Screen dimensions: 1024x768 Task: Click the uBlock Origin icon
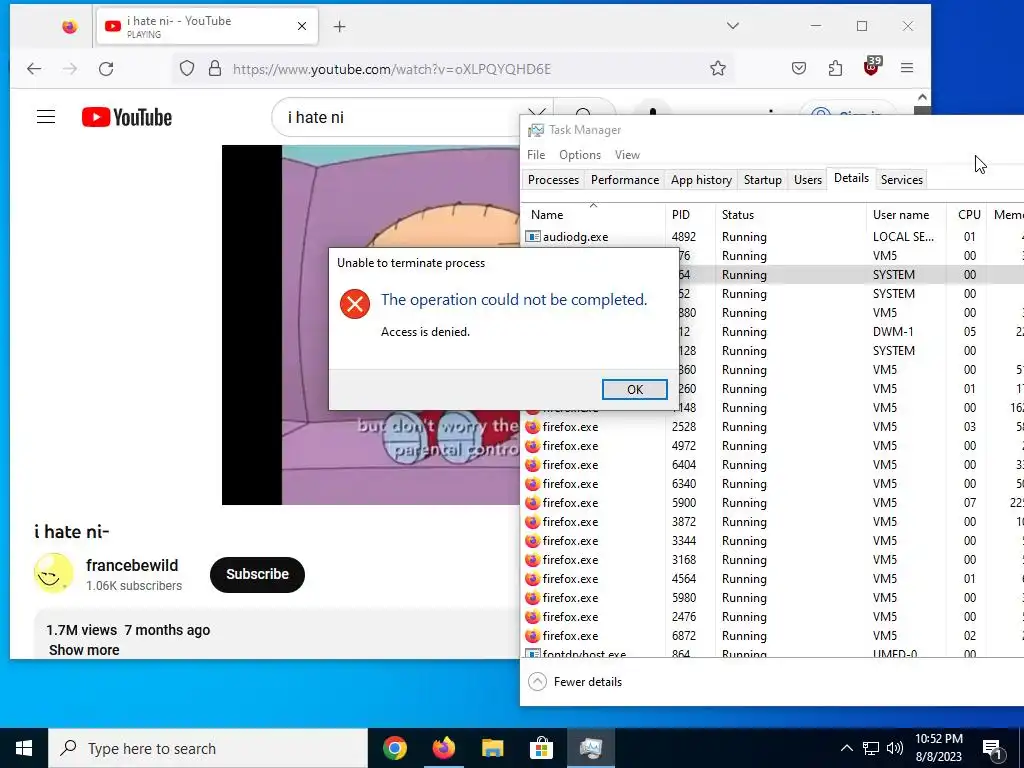tap(872, 66)
